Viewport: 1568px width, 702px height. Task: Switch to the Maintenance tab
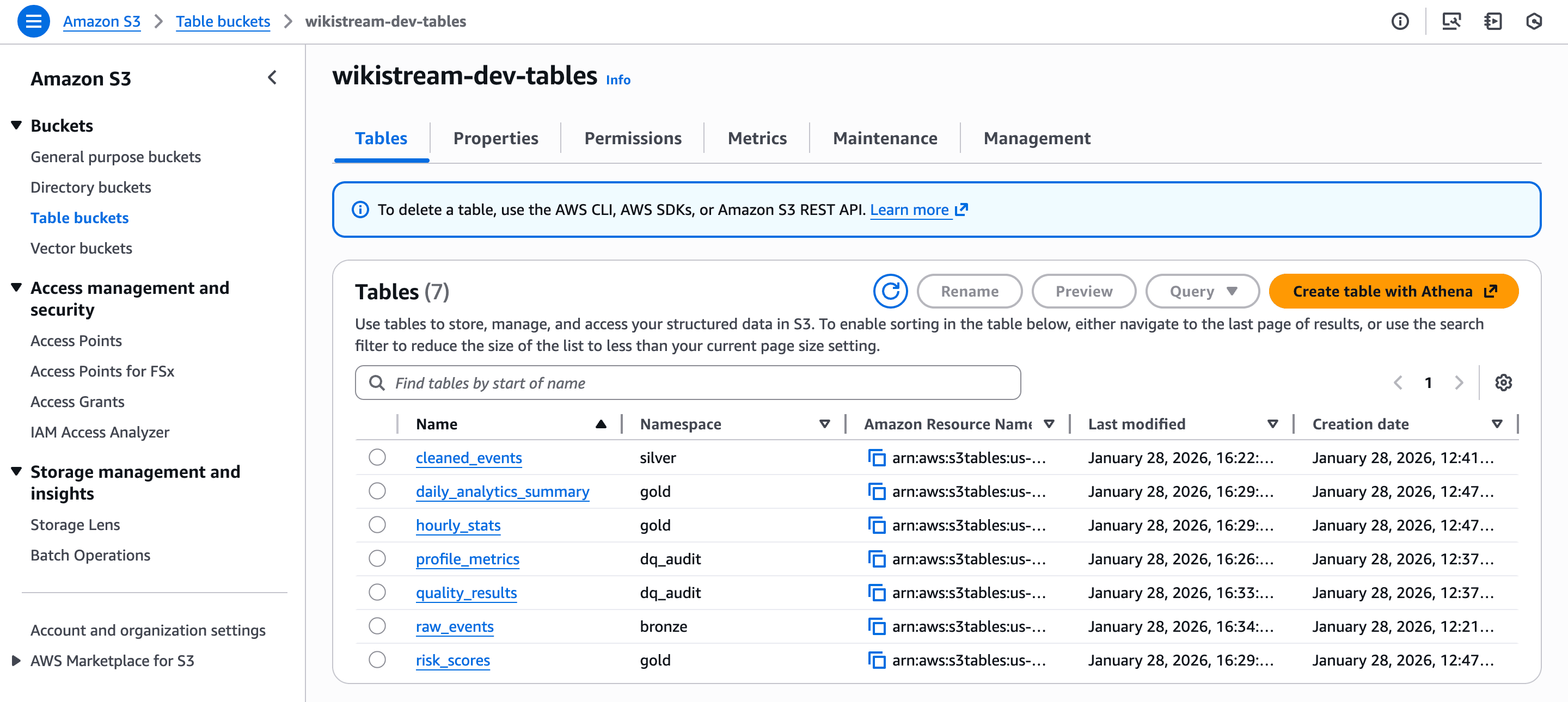point(885,138)
